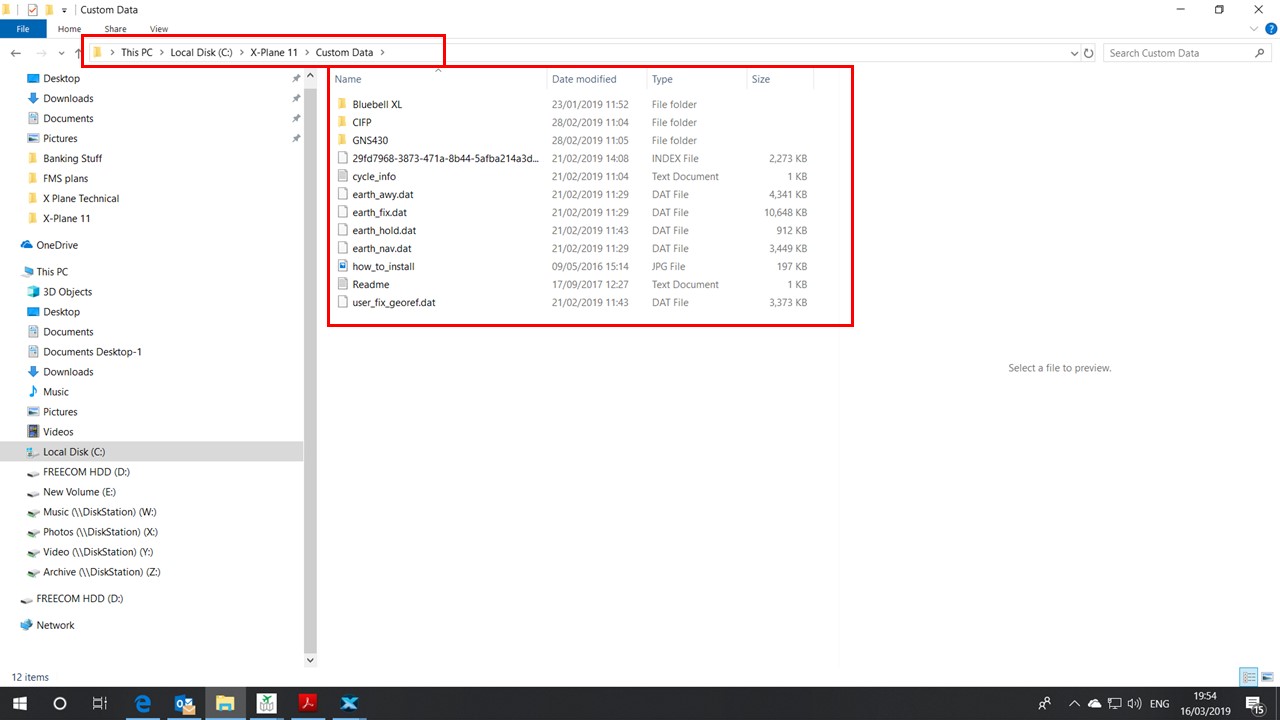Open notification action center
The width and height of the screenshot is (1280, 720).
(x=1254, y=704)
